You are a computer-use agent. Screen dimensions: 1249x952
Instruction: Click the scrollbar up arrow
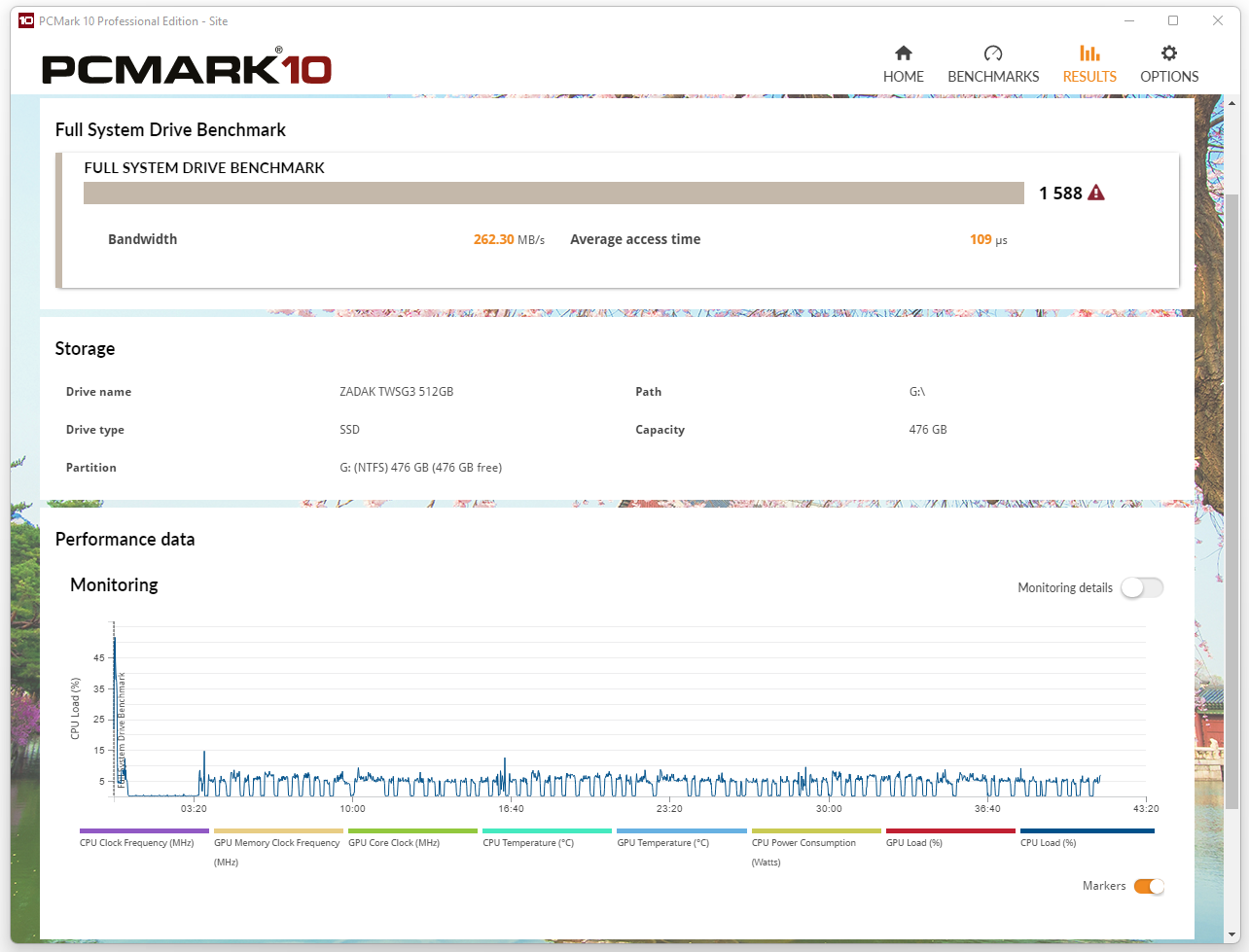pos(1232,102)
